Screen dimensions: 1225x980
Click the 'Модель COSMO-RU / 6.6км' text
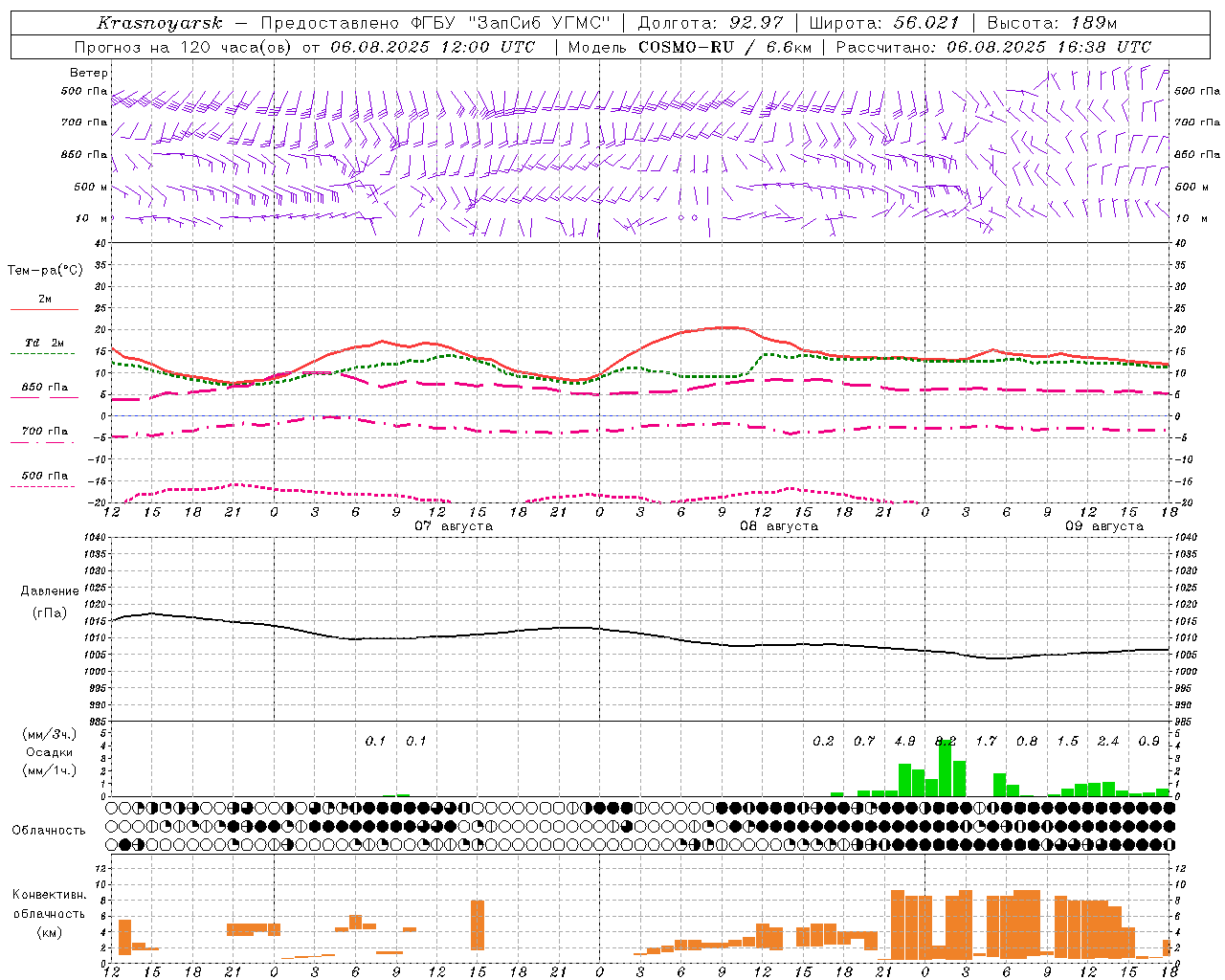tap(690, 47)
